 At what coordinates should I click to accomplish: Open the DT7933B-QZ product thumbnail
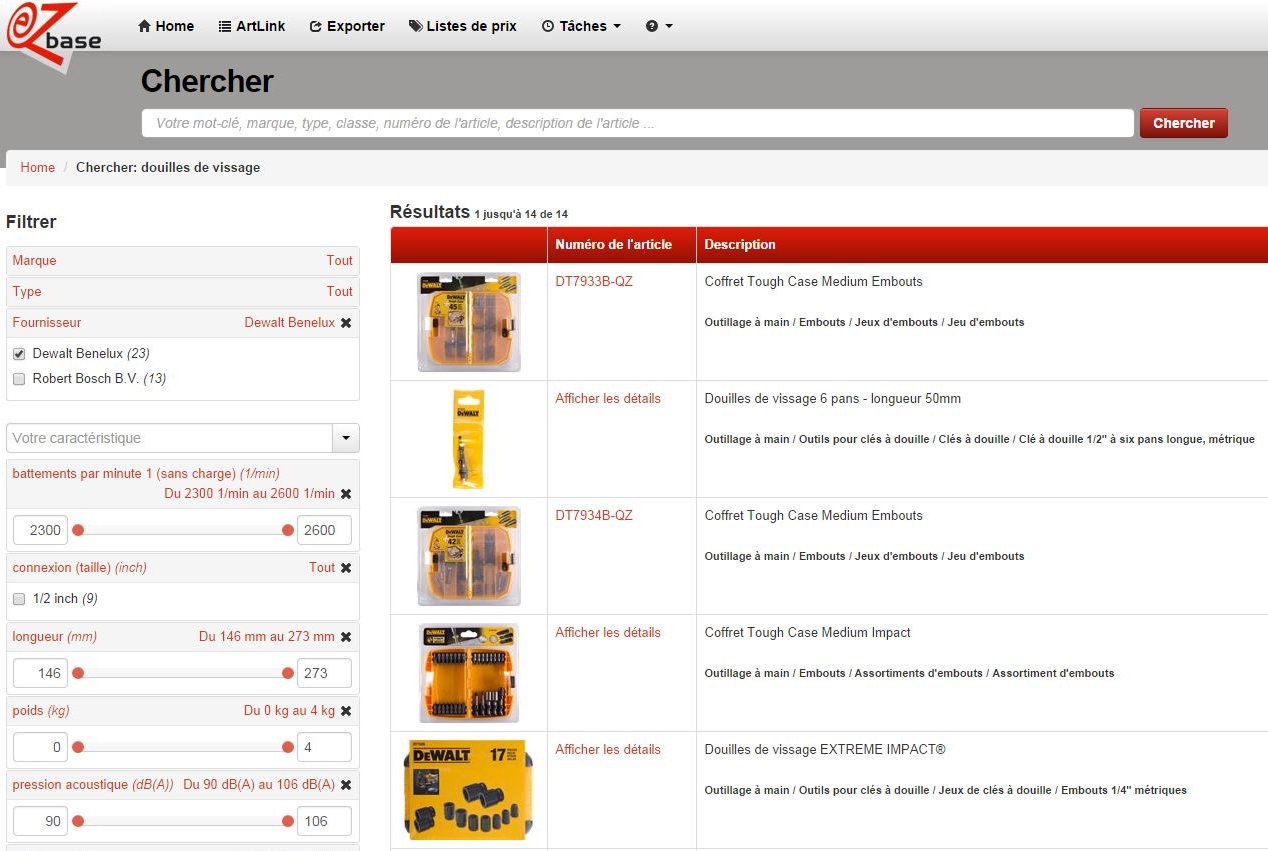pos(469,322)
